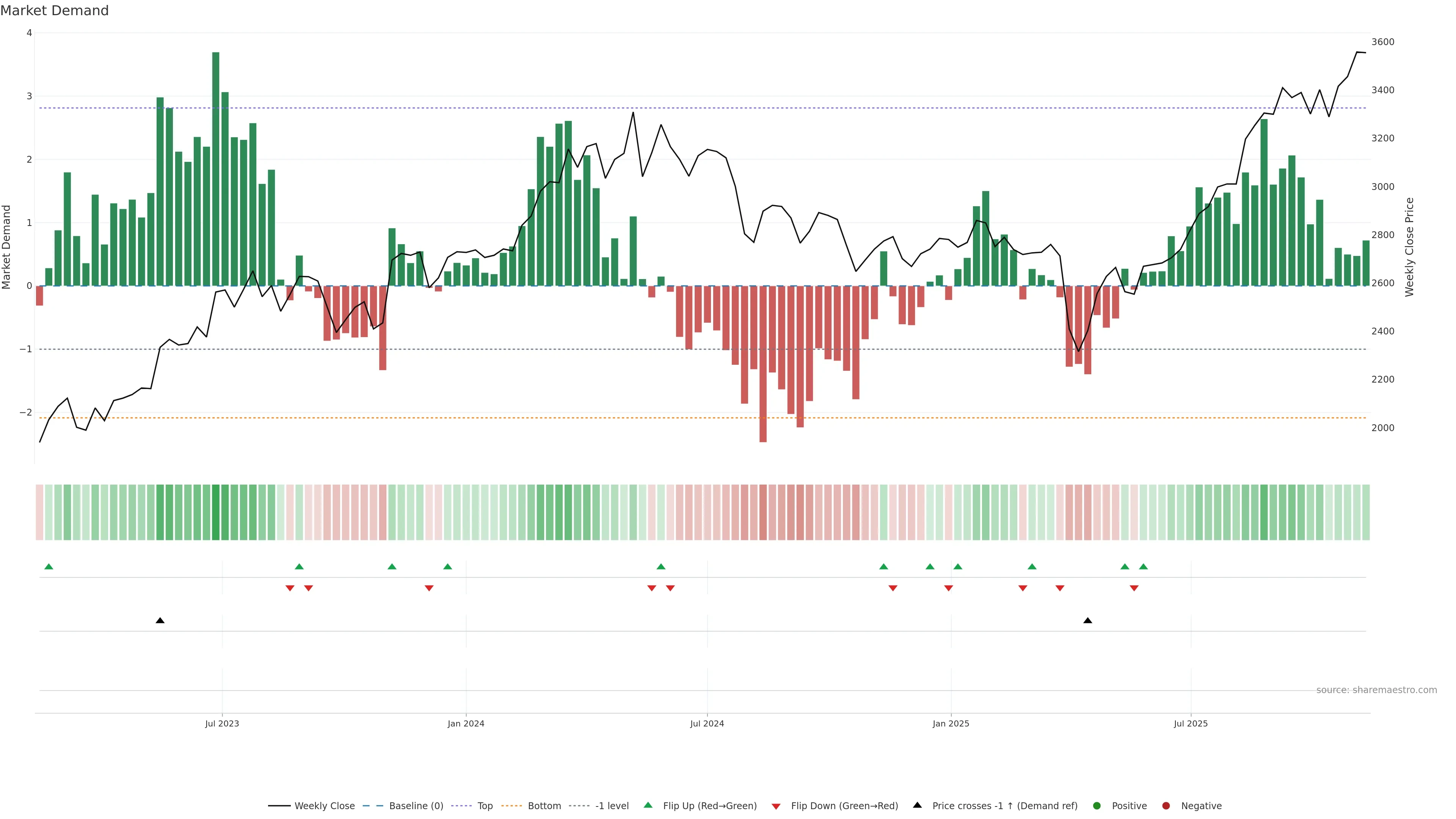Click the Jan 2025 axis label
1456x819 pixels.
[951, 723]
